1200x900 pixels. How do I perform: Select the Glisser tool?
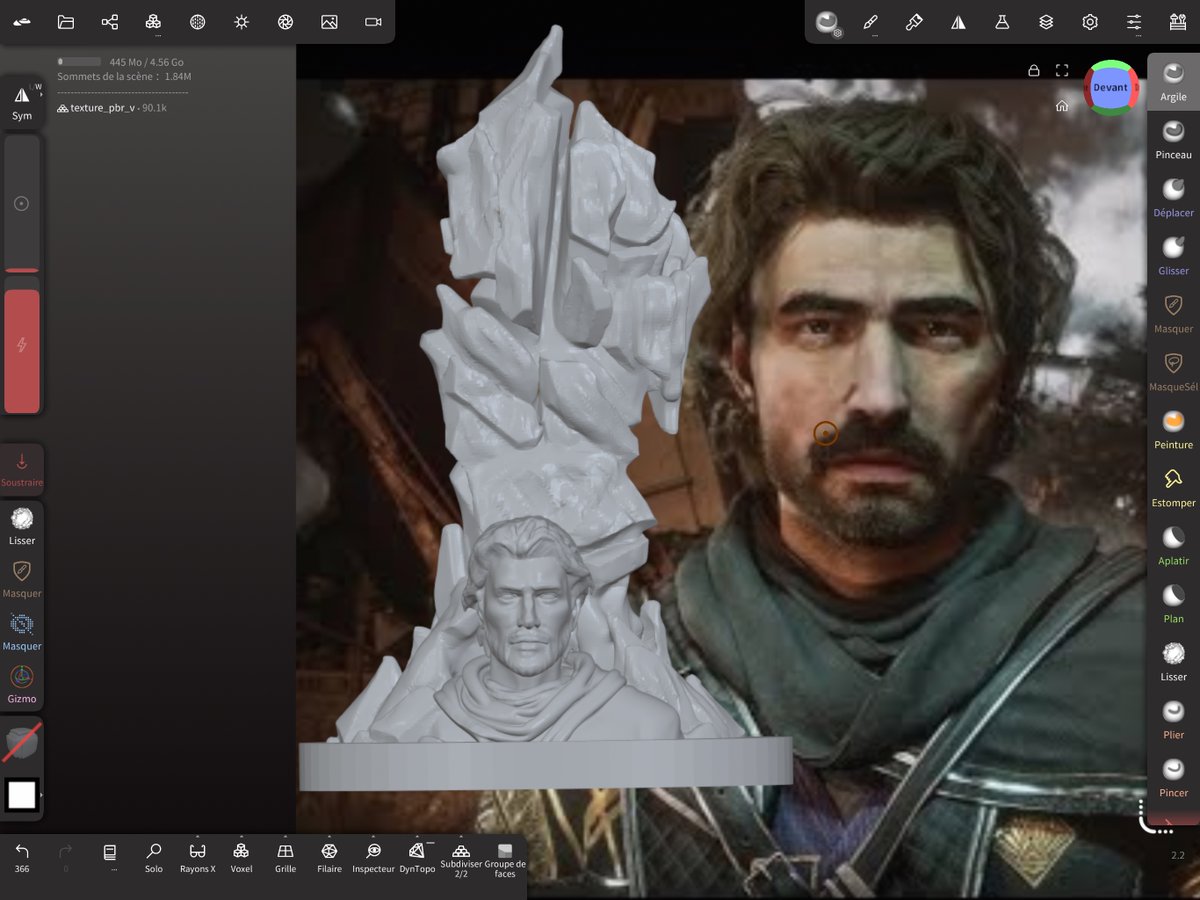click(1173, 255)
